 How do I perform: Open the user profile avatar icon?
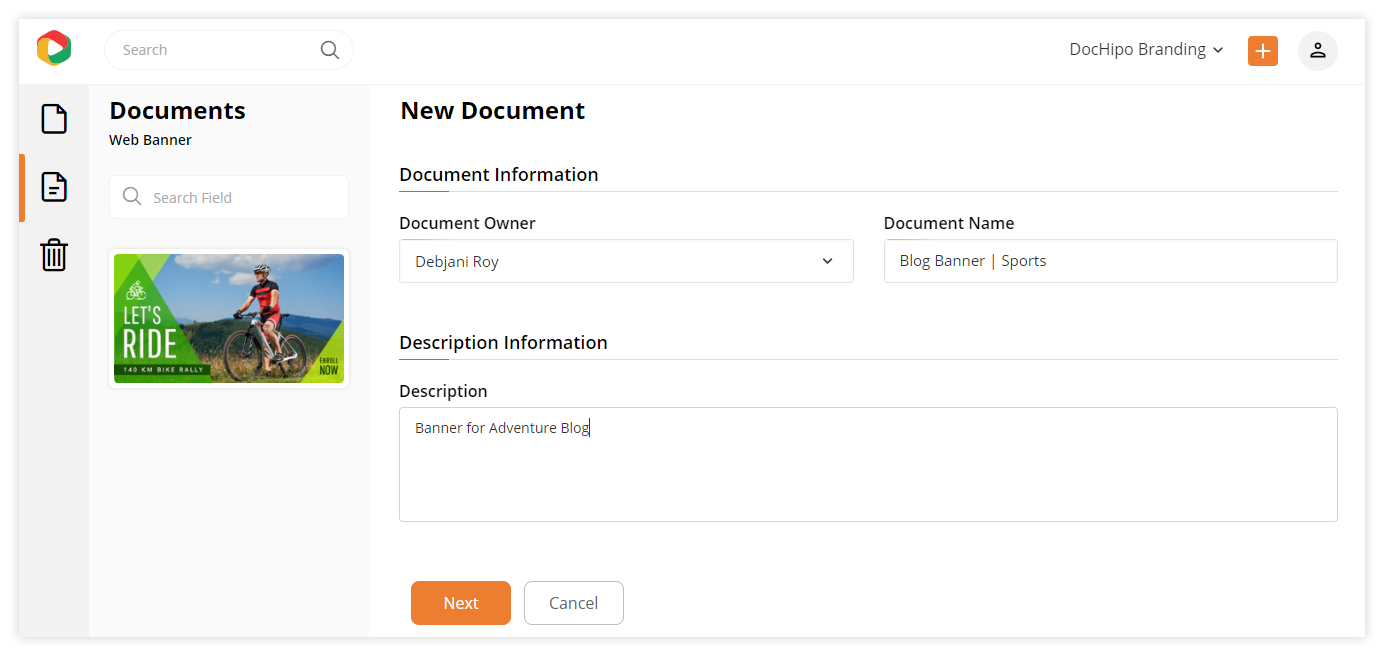point(1318,51)
